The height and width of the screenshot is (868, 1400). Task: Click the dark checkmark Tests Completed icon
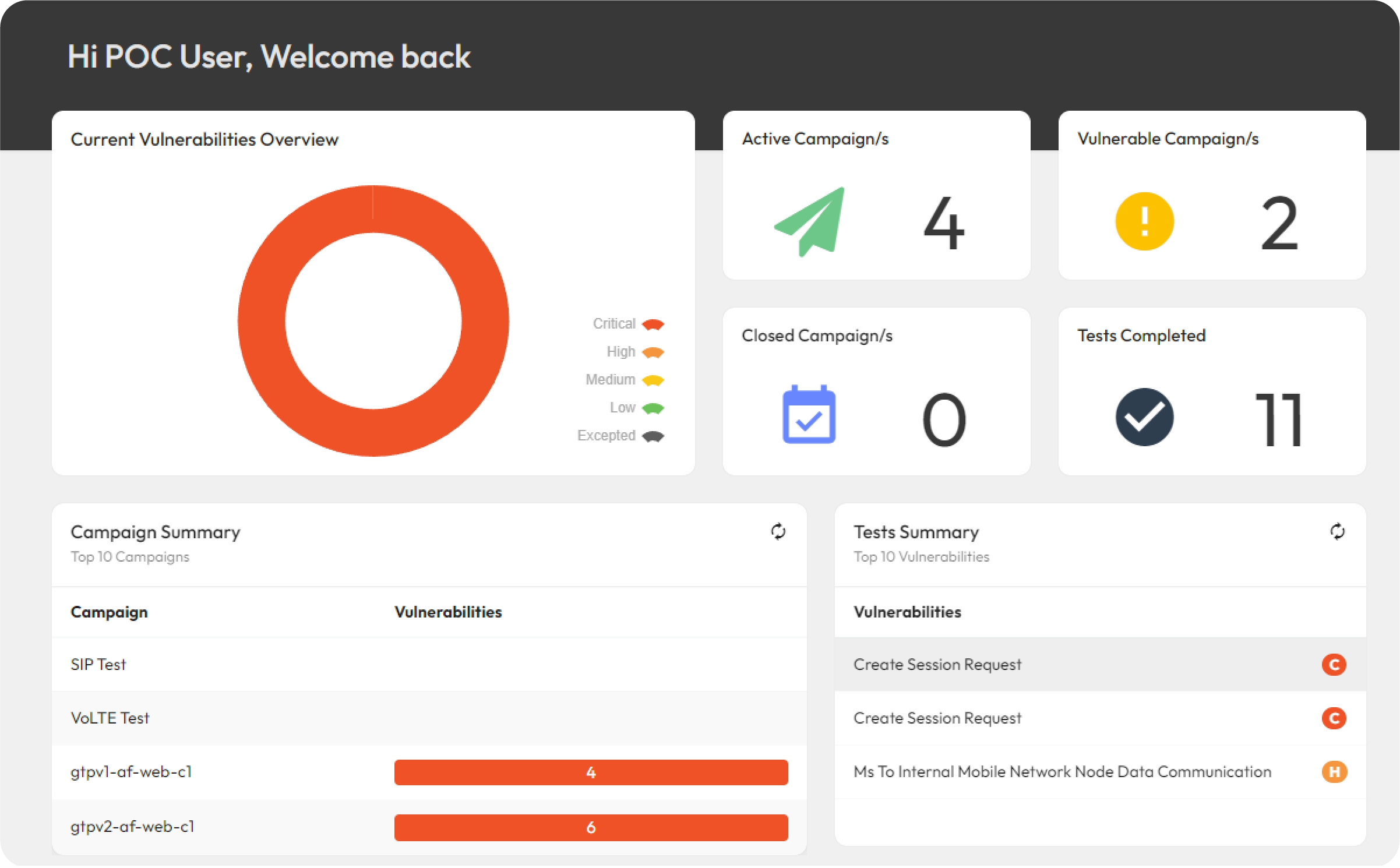1144,417
